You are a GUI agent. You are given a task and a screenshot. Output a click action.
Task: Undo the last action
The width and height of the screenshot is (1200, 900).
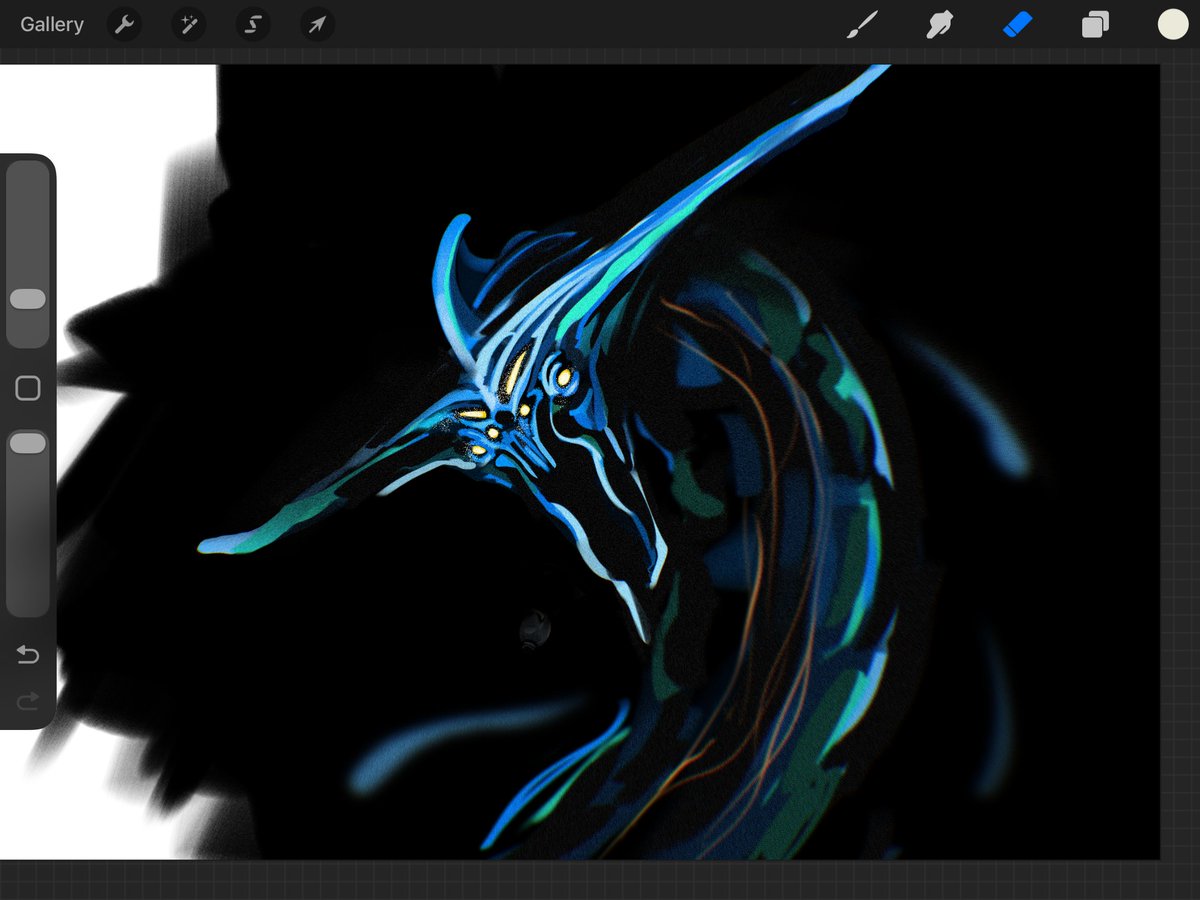tap(28, 655)
